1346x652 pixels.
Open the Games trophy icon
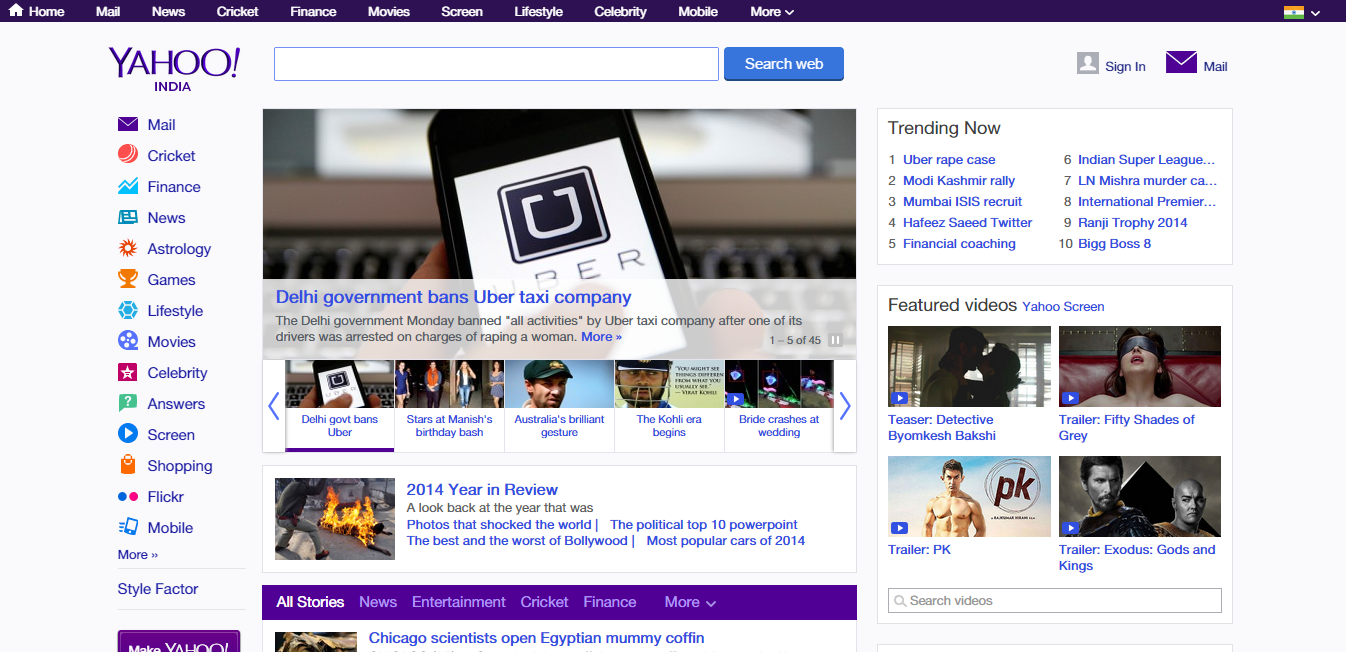(128, 279)
